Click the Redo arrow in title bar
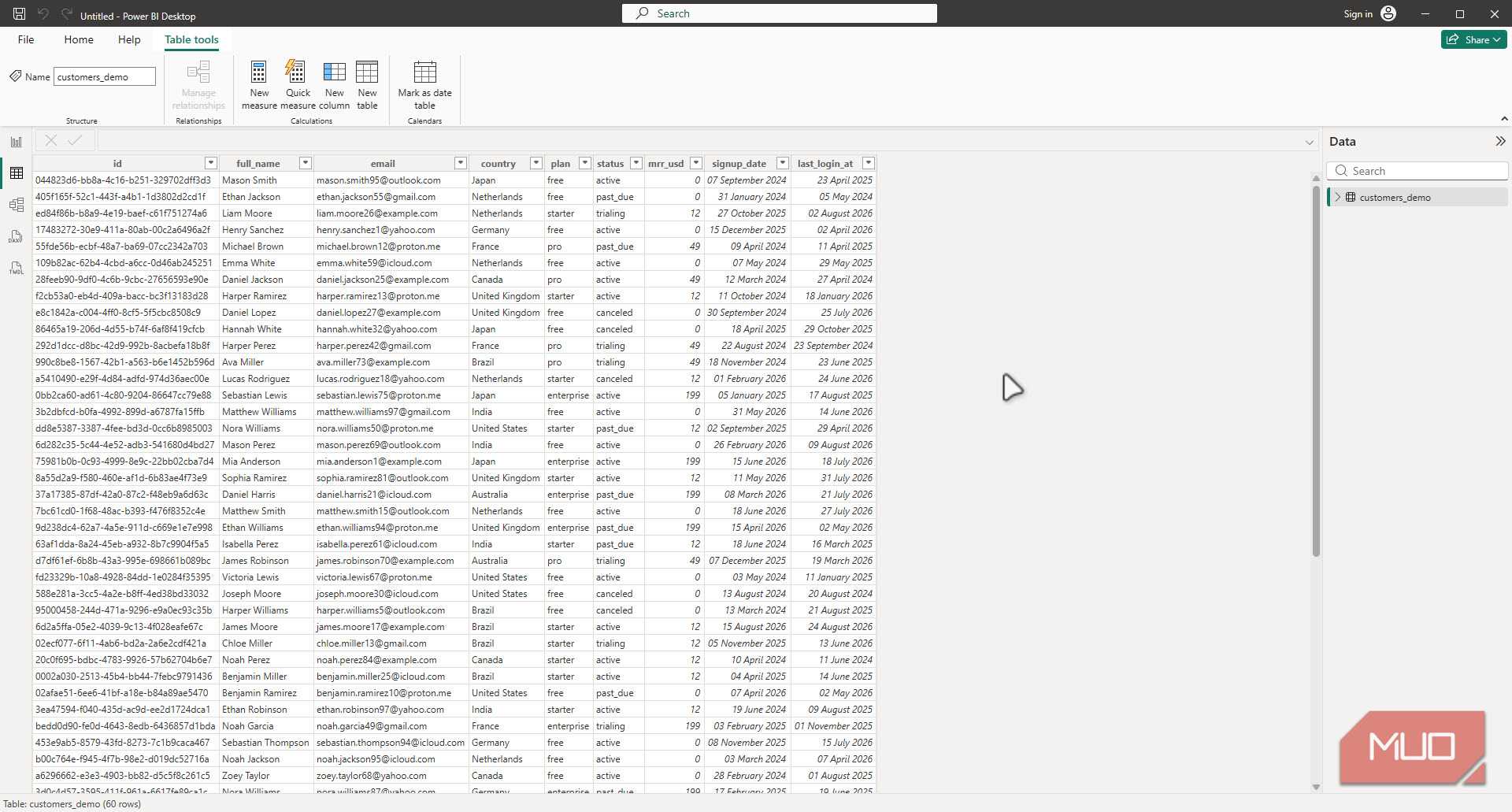 pos(67,14)
